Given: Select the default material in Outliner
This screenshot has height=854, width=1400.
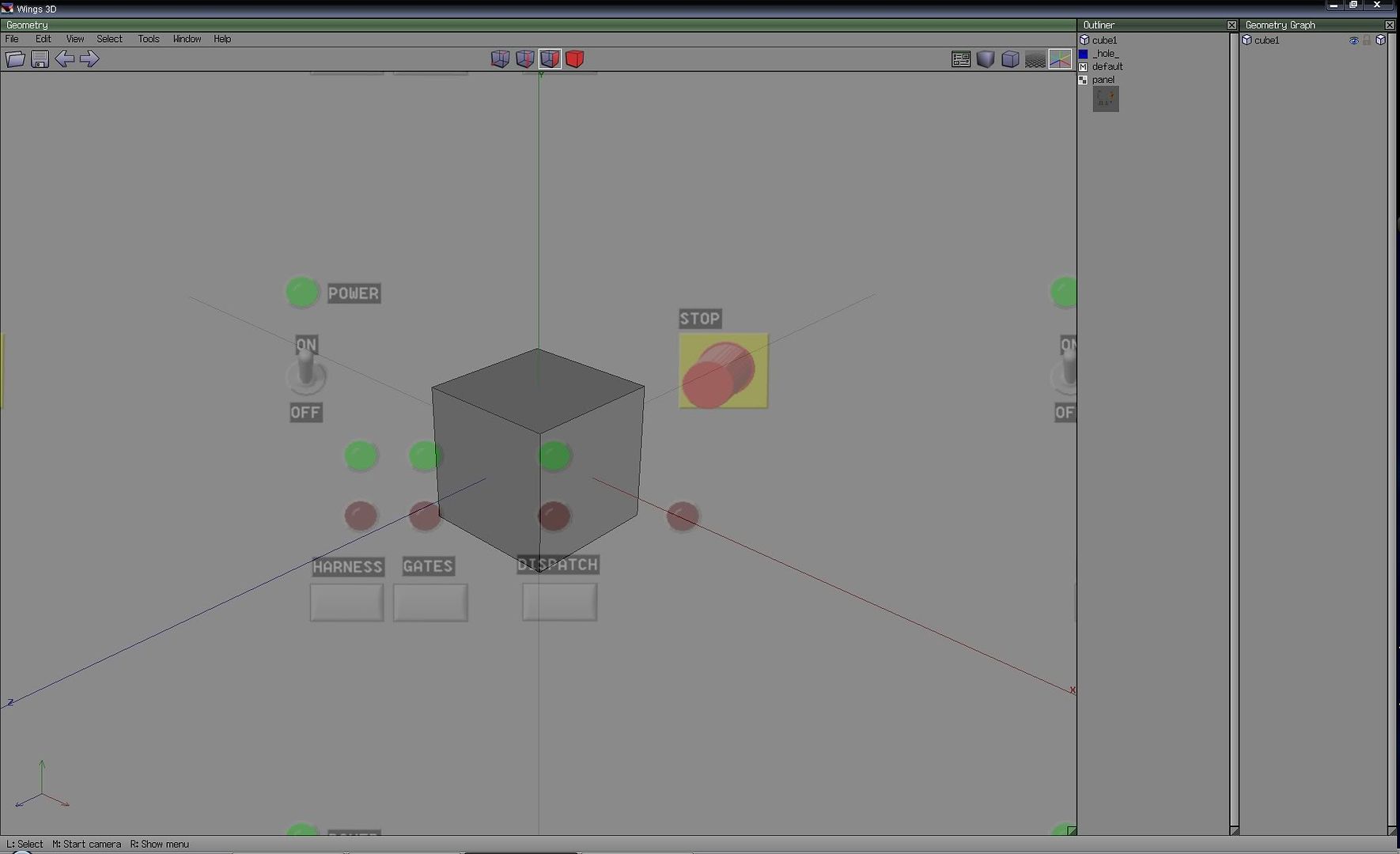Looking at the screenshot, I should pyautogui.click(x=1107, y=66).
